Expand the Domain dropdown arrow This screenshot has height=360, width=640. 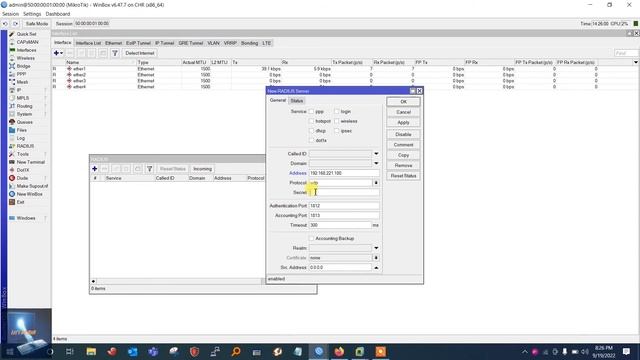click(x=376, y=163)
